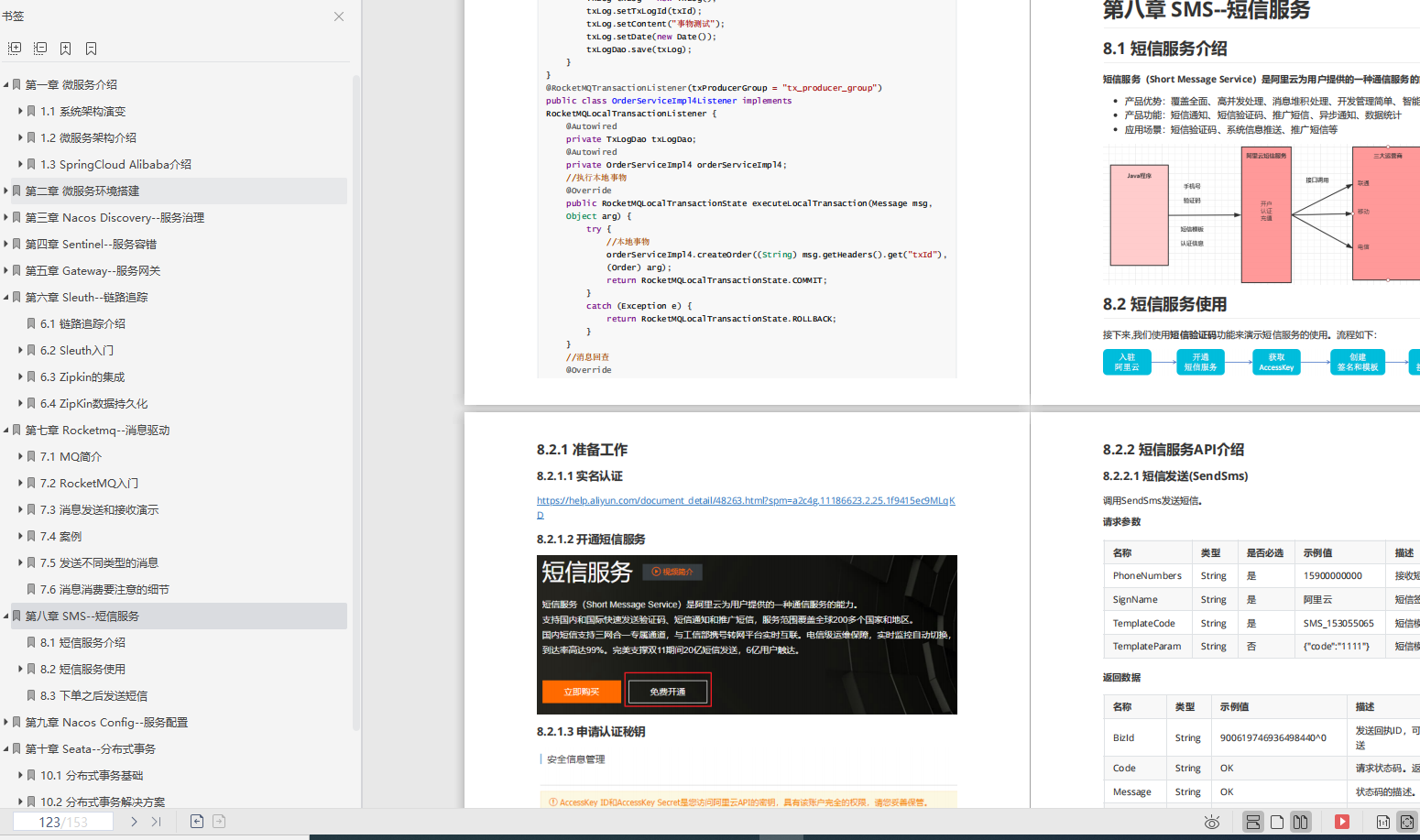The width and height of the screenshot is (1420, 840).
Task: Expand 第九章 Nacos Config chapter
Action: click(5, 722)
